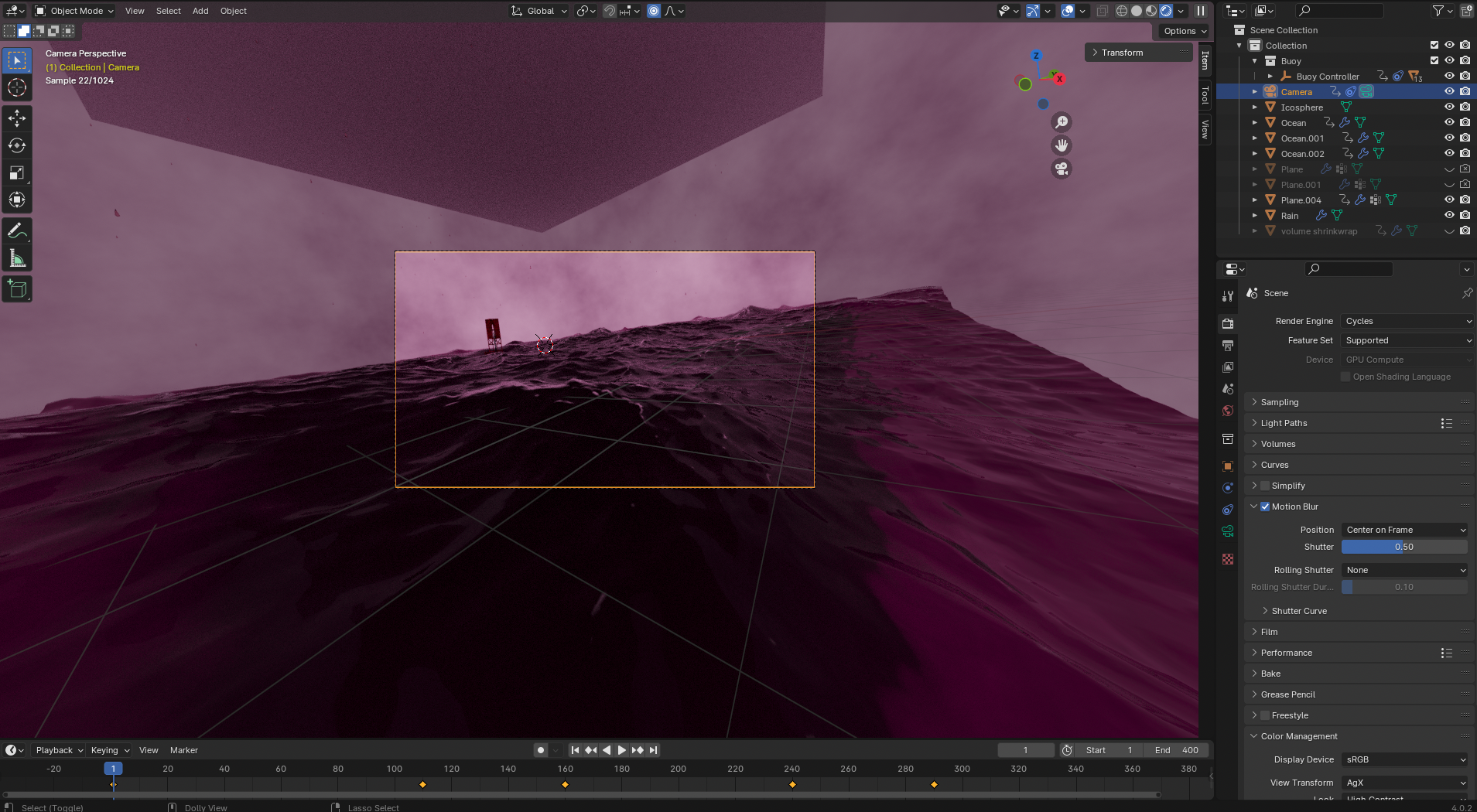1477x812 pixels.
Task: Adjust the Shutter value slider
Action: point(1404,547)
